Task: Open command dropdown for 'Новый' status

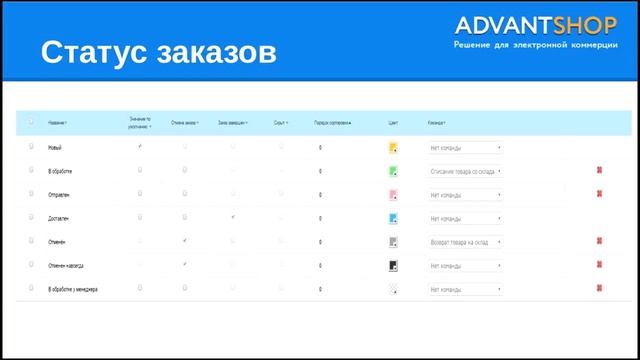Action: pos(465,148)
